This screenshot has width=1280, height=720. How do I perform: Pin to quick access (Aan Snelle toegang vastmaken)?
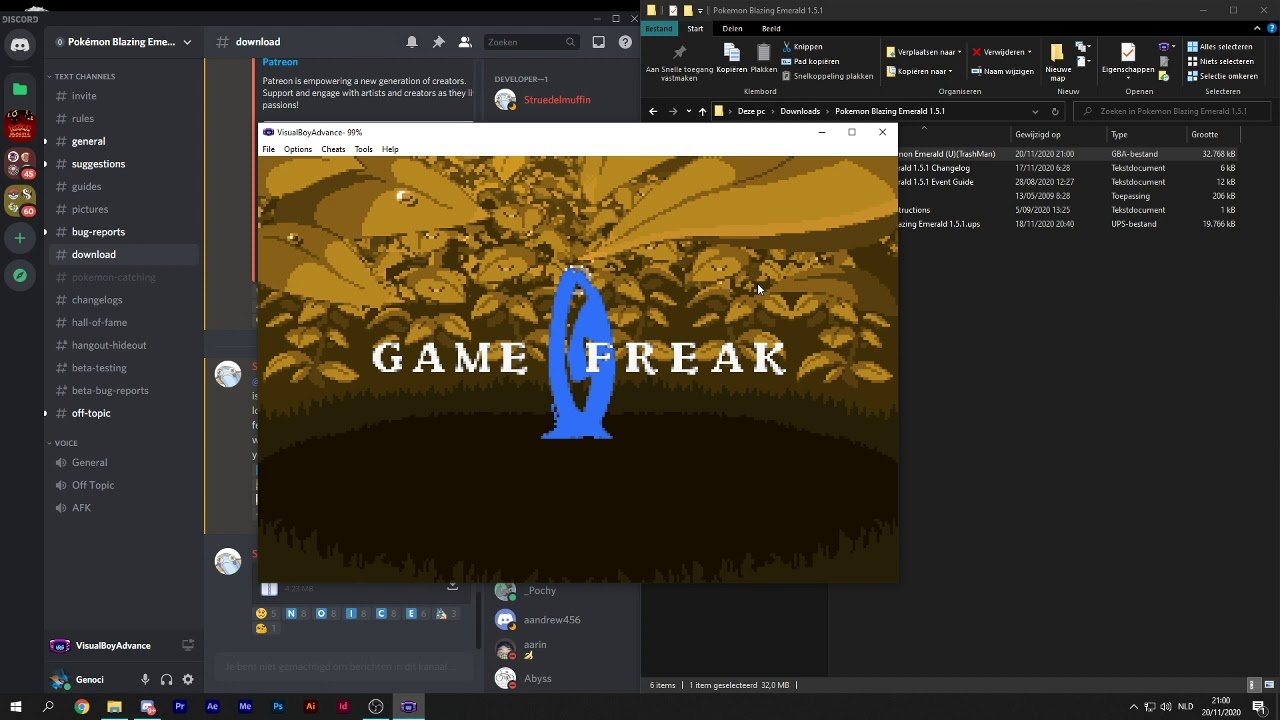point(680,62)
